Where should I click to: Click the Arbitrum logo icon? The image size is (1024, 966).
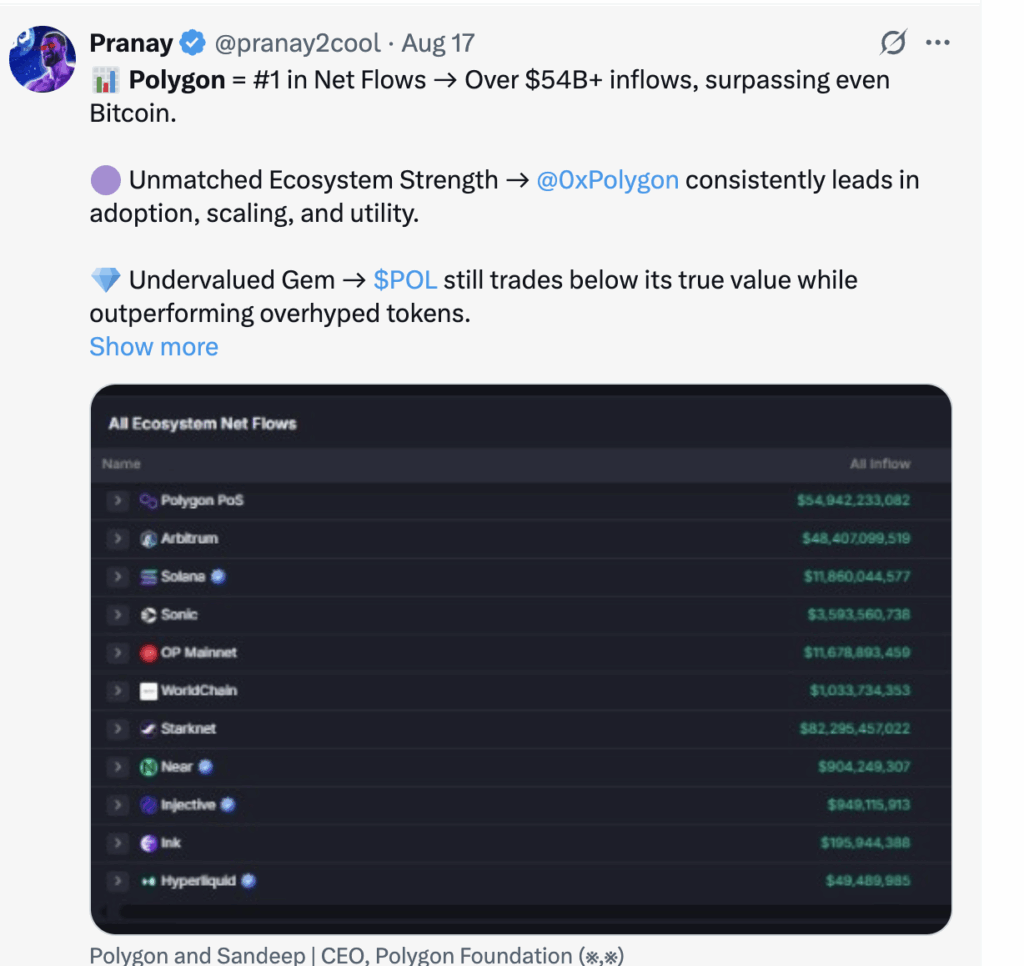coord(148,539)
